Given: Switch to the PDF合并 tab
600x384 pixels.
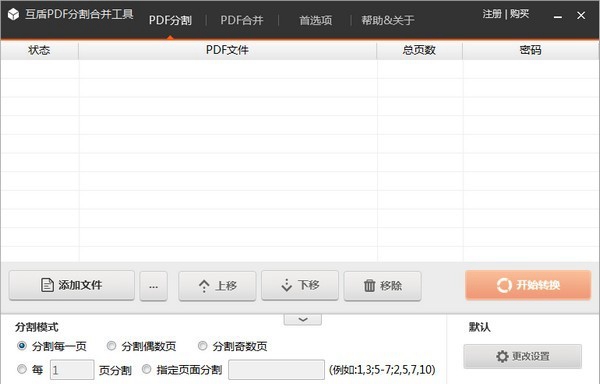Looking at the screenshot, I should click(x=242, y=20).
